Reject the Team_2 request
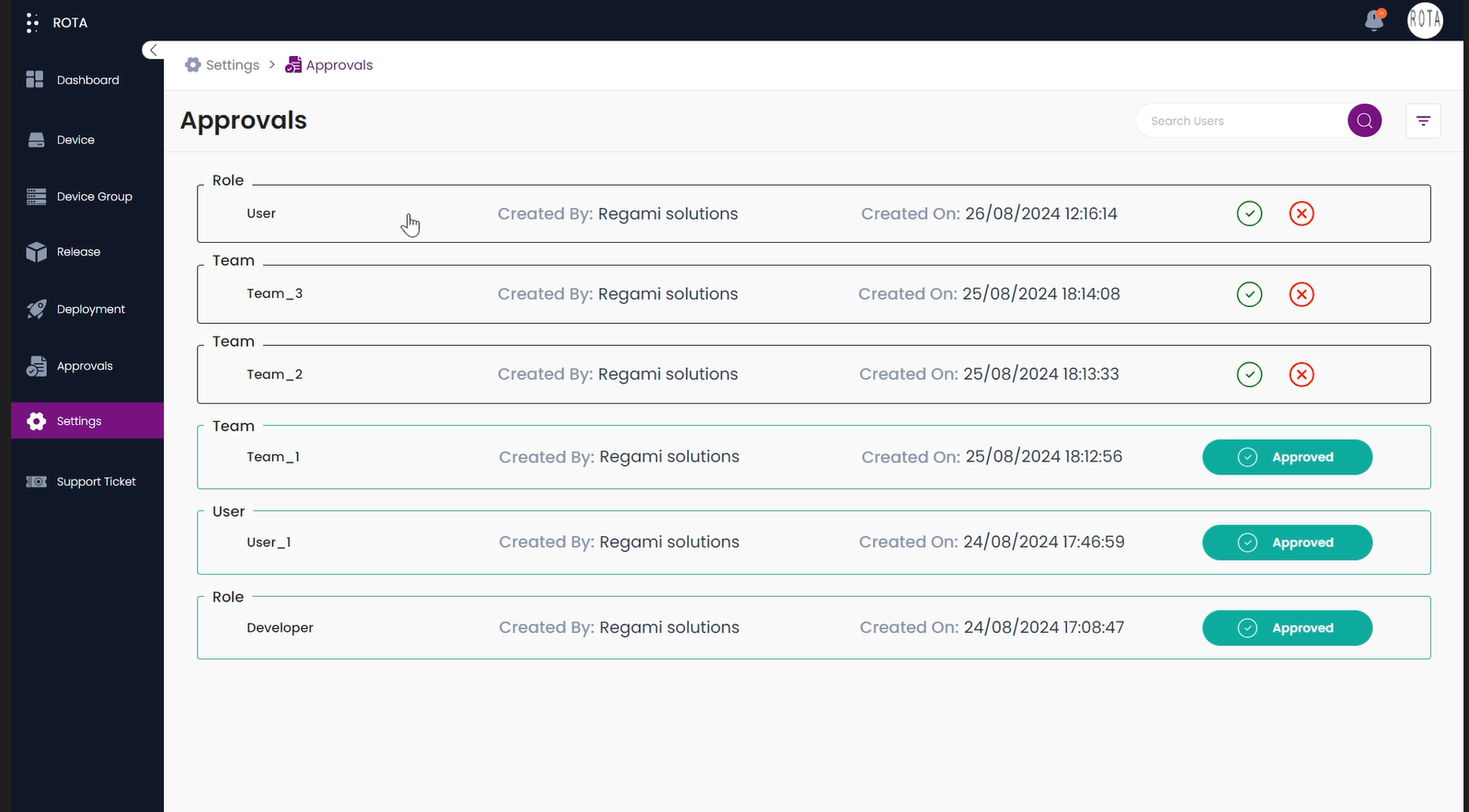Image resolution: width=1469 pixels, height=812 pixels. [x=1302, y=374]
